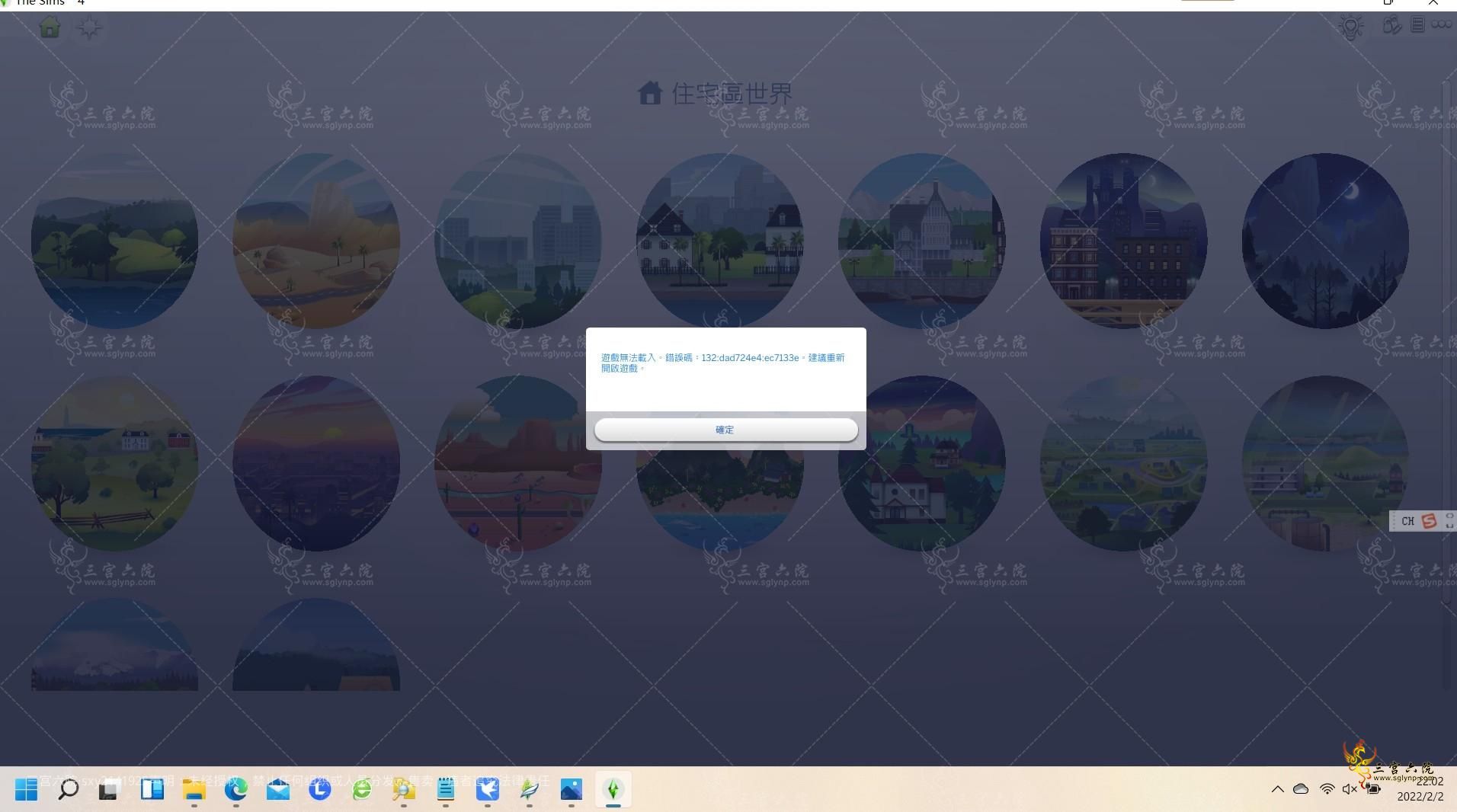This screenshot has width=1457, height=812.
Task: Select the white houses with palms world
Action: coord(720,241)
